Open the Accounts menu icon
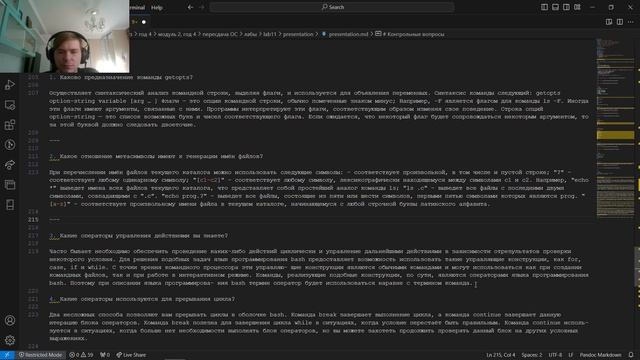The height and width of the screenshot is (360, 640). pyautogui.click(x=10, y=320)
